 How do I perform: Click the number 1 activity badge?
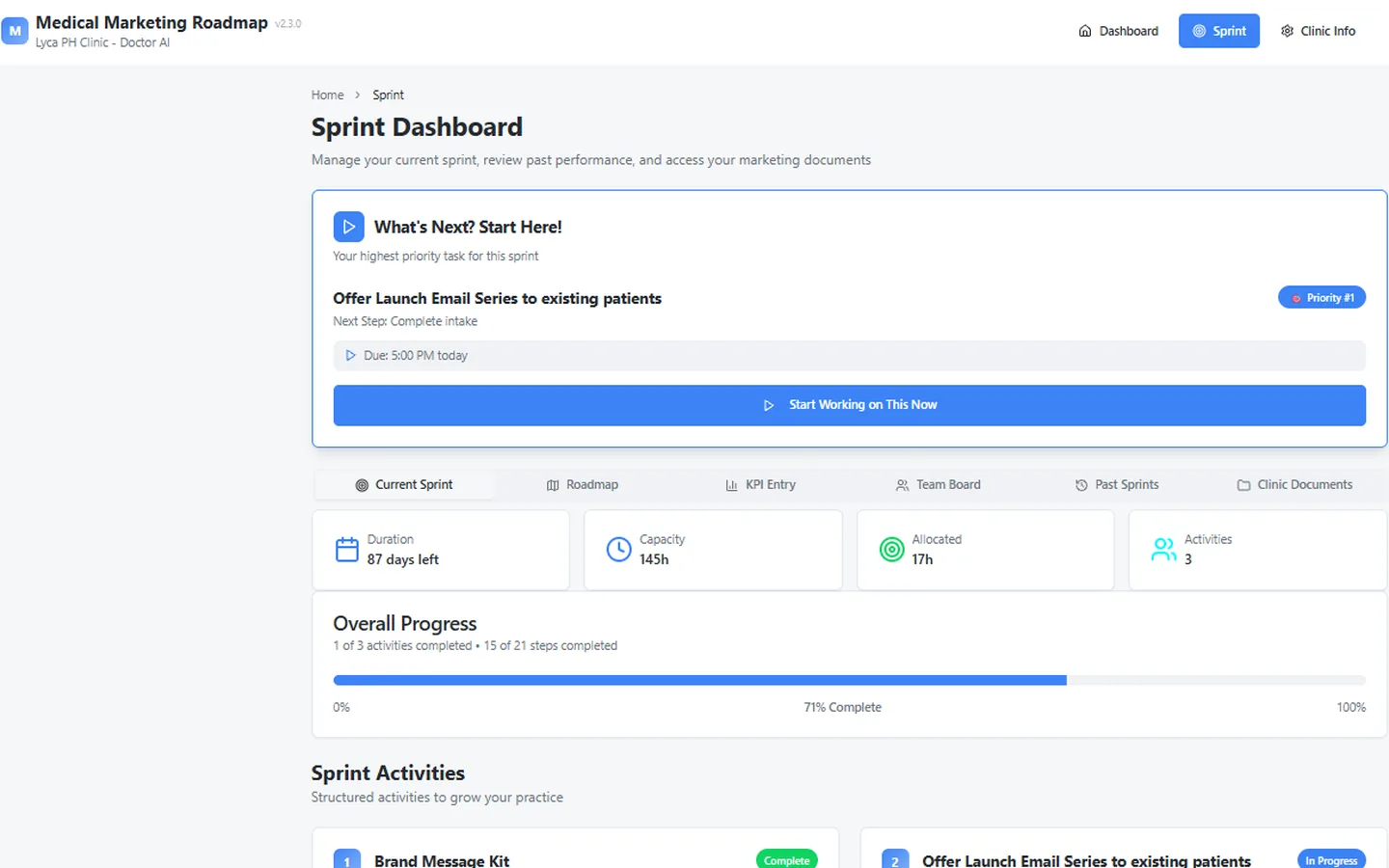point(347,859)
